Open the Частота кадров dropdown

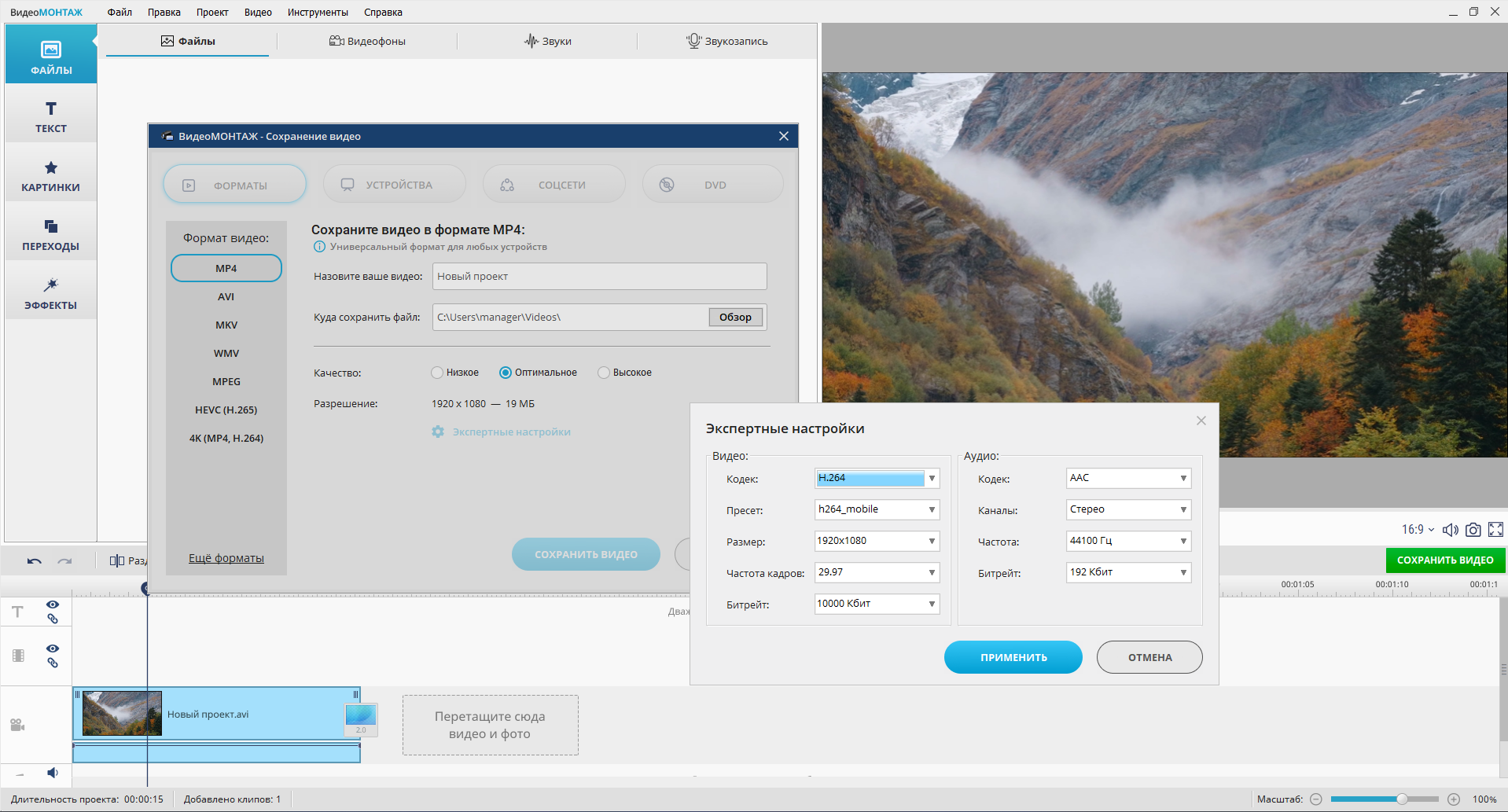point(877,572)
